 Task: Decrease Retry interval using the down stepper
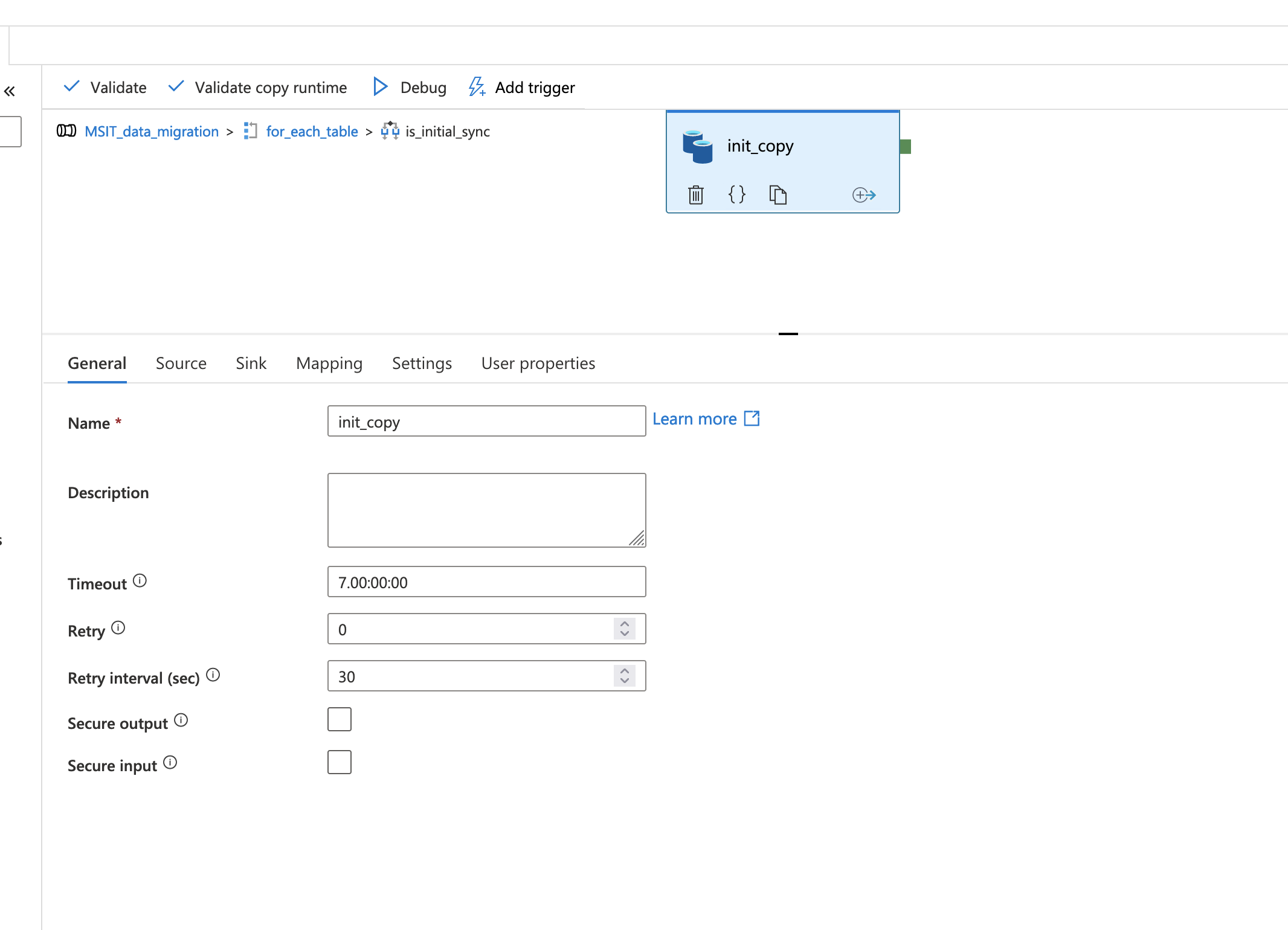tap(625, 681)
